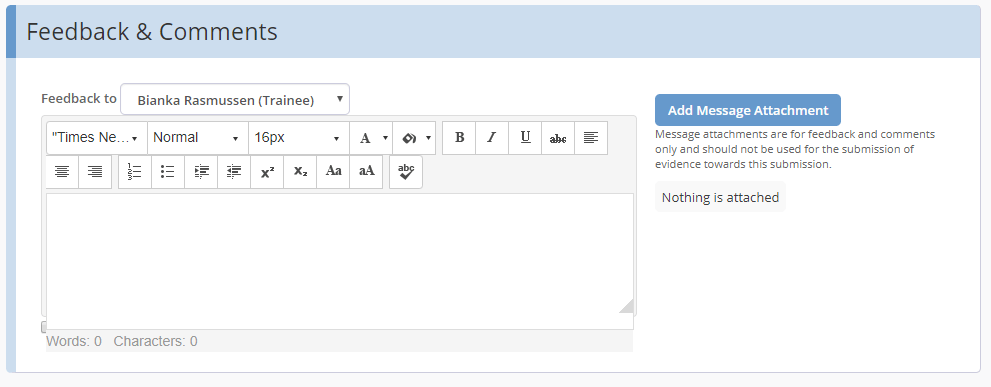
Task: Run the spell checker
Action: (x=406, y=172)
